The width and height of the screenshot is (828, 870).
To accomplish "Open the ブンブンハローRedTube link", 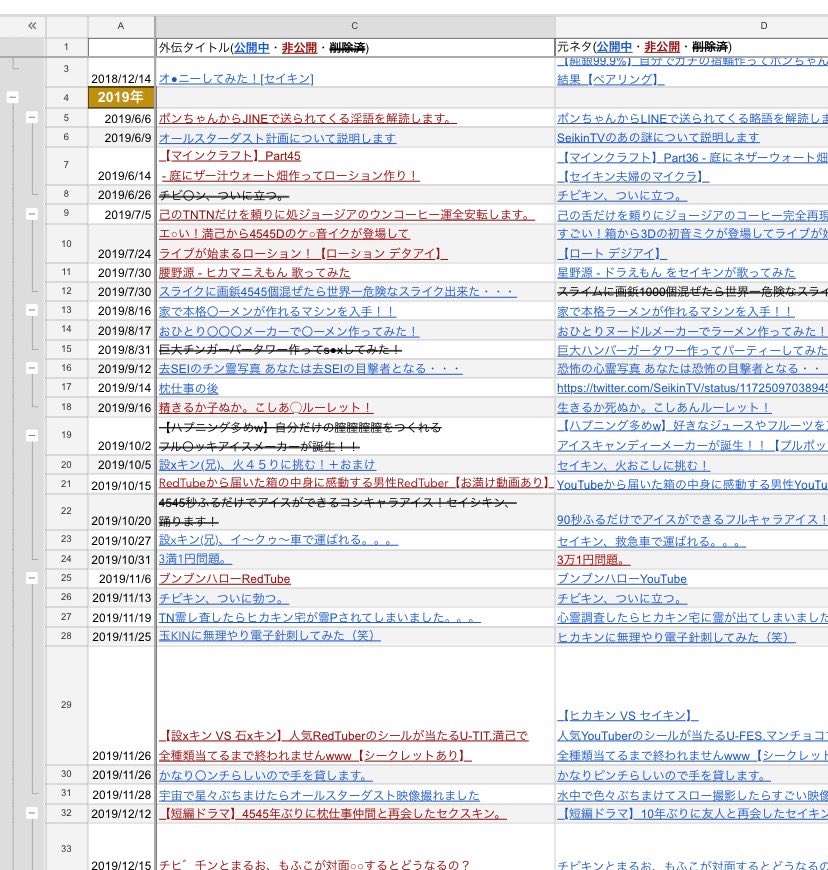I will coord(225,579).
